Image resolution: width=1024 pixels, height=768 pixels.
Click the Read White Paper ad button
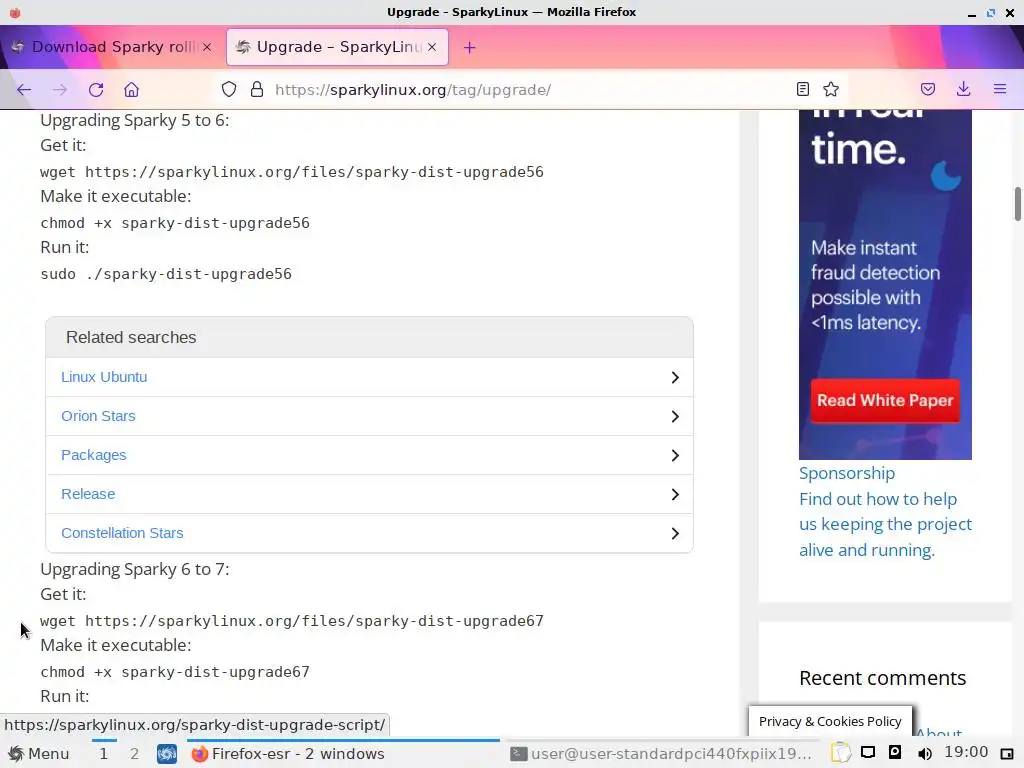click(x=885, y=400)
